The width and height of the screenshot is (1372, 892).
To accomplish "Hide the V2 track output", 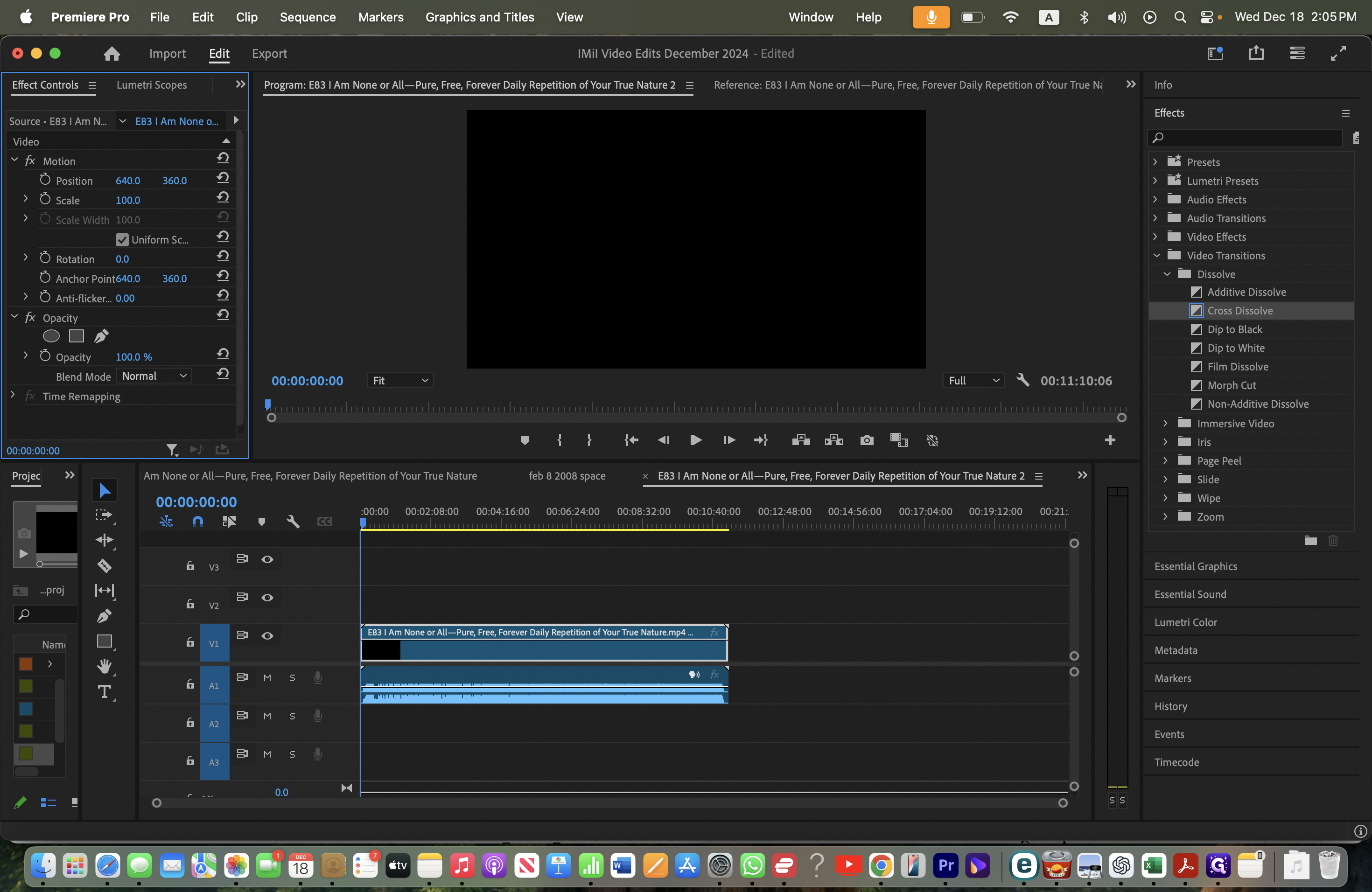I will tap(267, 598).
